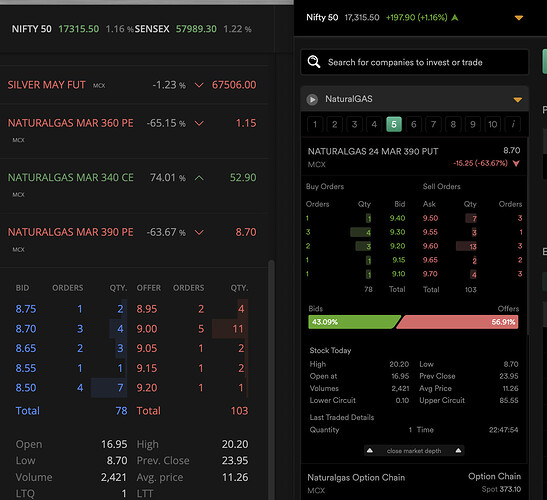Select SILVER MAY FUT row
Viewport: 547px width, 500px height.
coord(134,85)
